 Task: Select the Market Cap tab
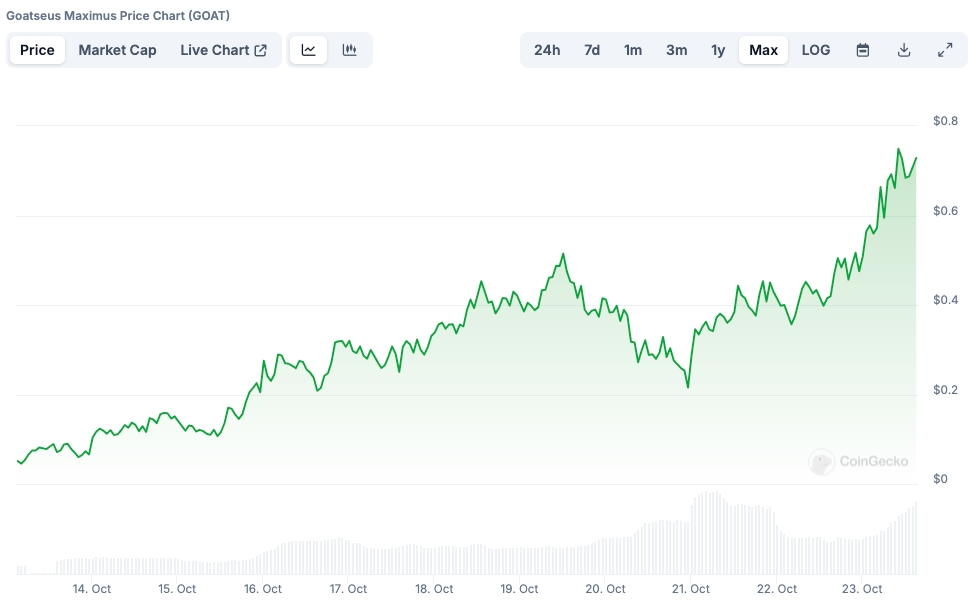click(117, 50)
